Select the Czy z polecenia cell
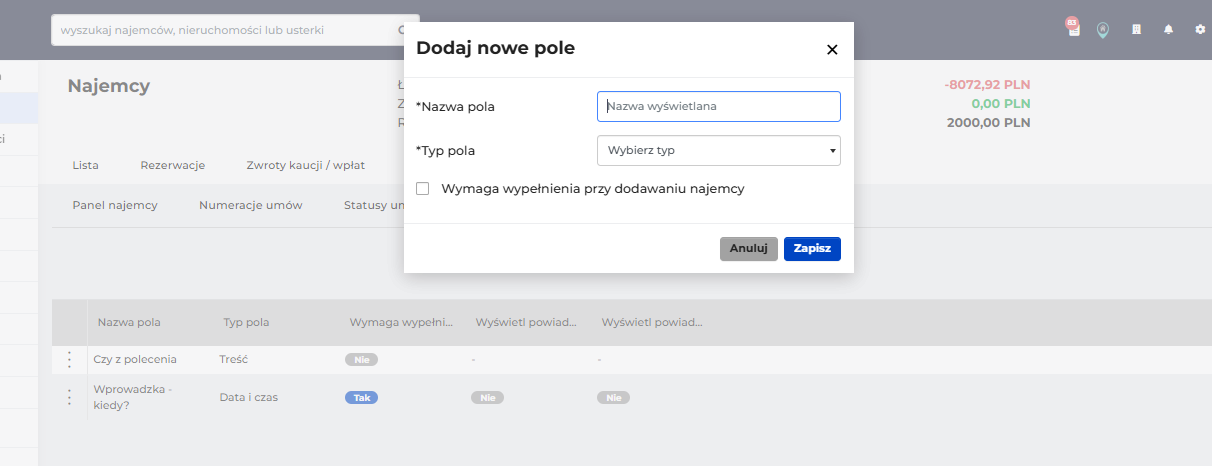The image size is (1212, 466). pos(135,359)
